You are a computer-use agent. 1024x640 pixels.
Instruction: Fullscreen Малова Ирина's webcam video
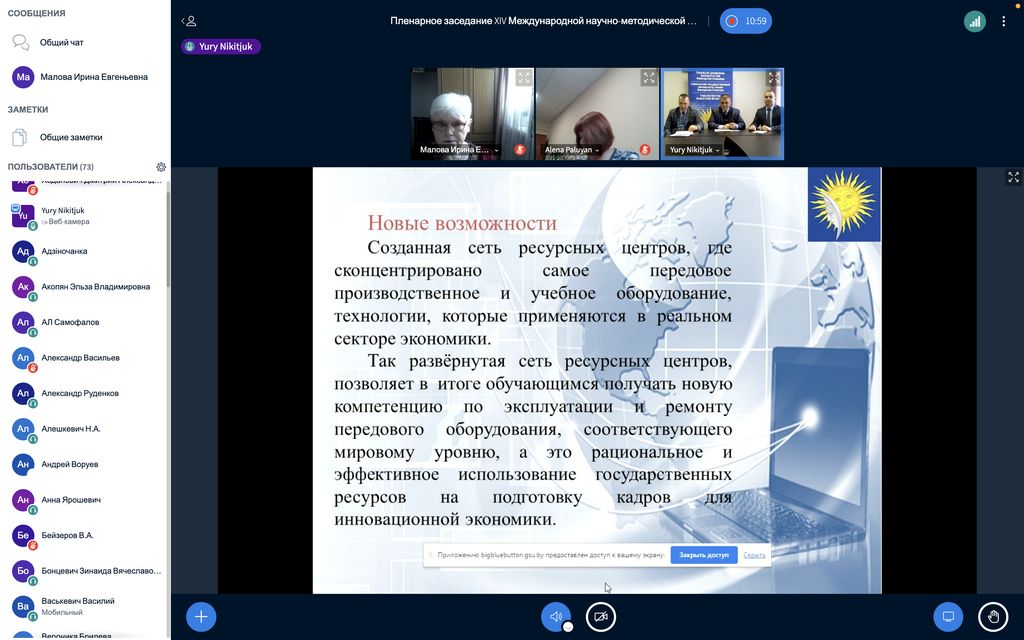click(523, 78)
